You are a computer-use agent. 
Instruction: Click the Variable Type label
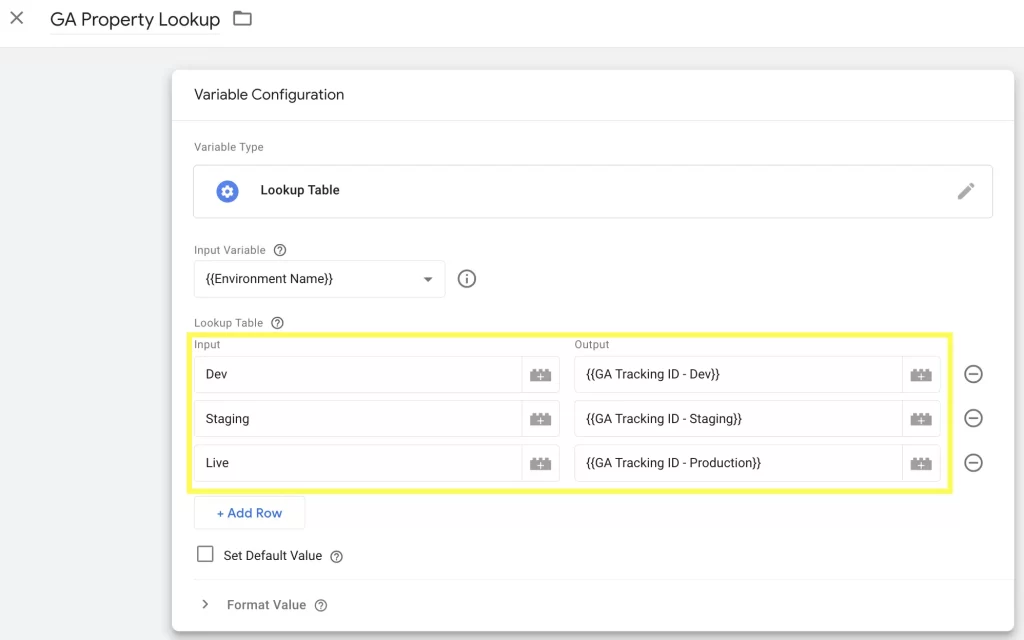229,147
